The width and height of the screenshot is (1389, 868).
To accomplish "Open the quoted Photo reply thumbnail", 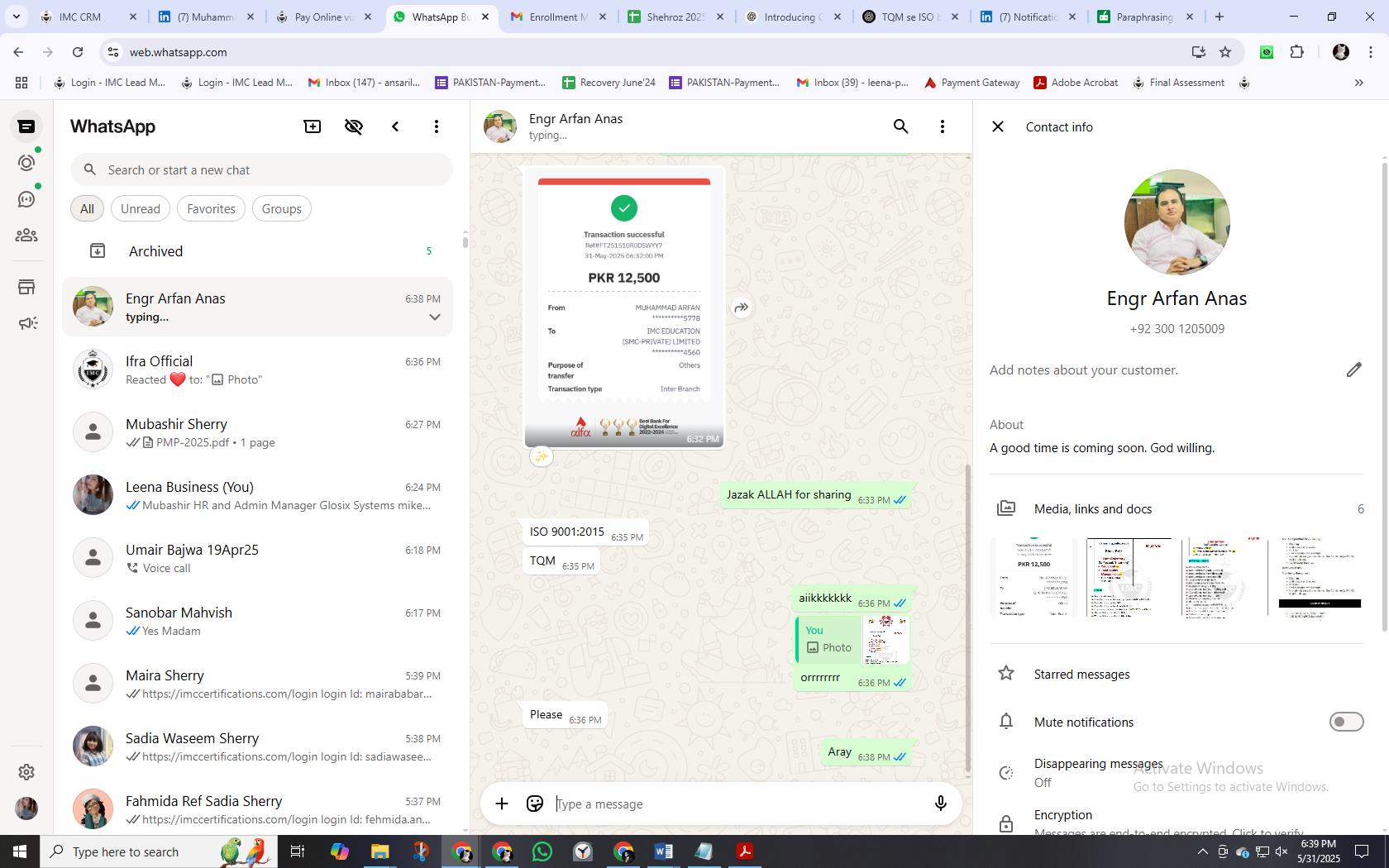I will (885, 639).
